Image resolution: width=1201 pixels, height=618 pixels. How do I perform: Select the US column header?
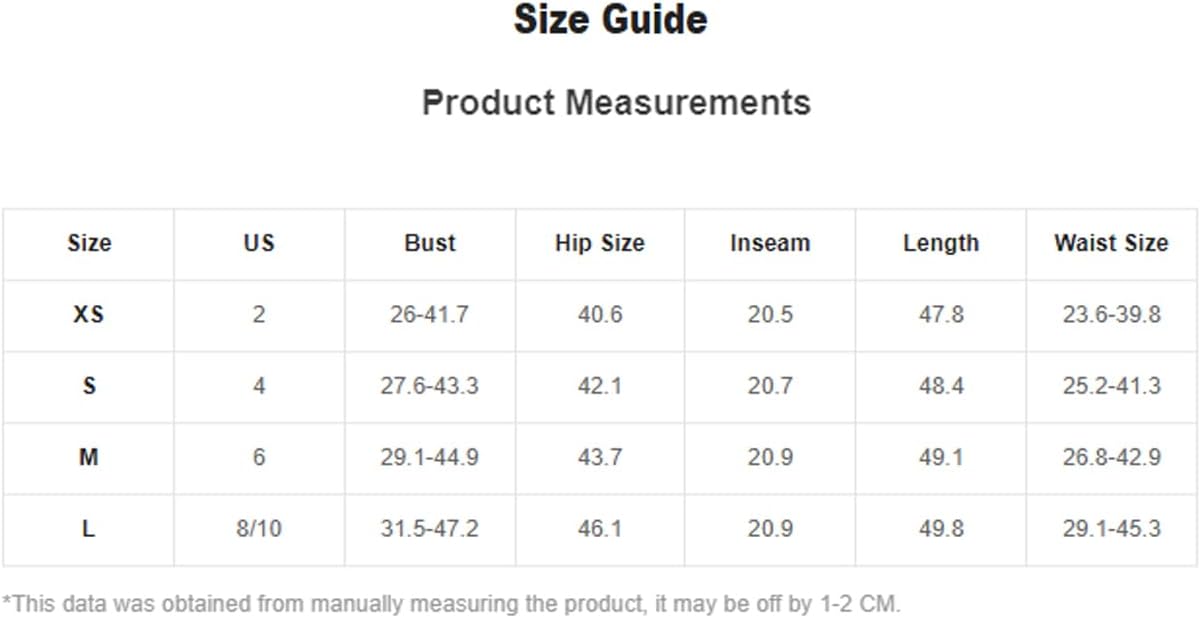tap(259, 243)
